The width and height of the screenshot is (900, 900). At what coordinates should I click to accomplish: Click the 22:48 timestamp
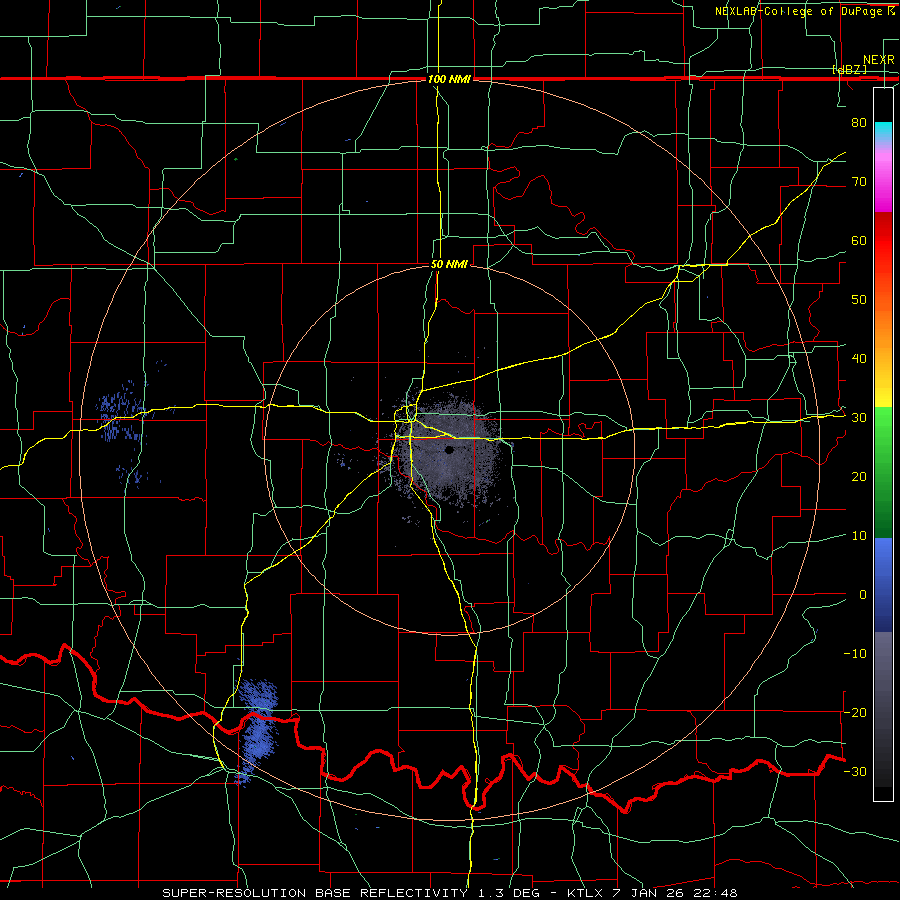pyautogui.click(x=715, y=893)
